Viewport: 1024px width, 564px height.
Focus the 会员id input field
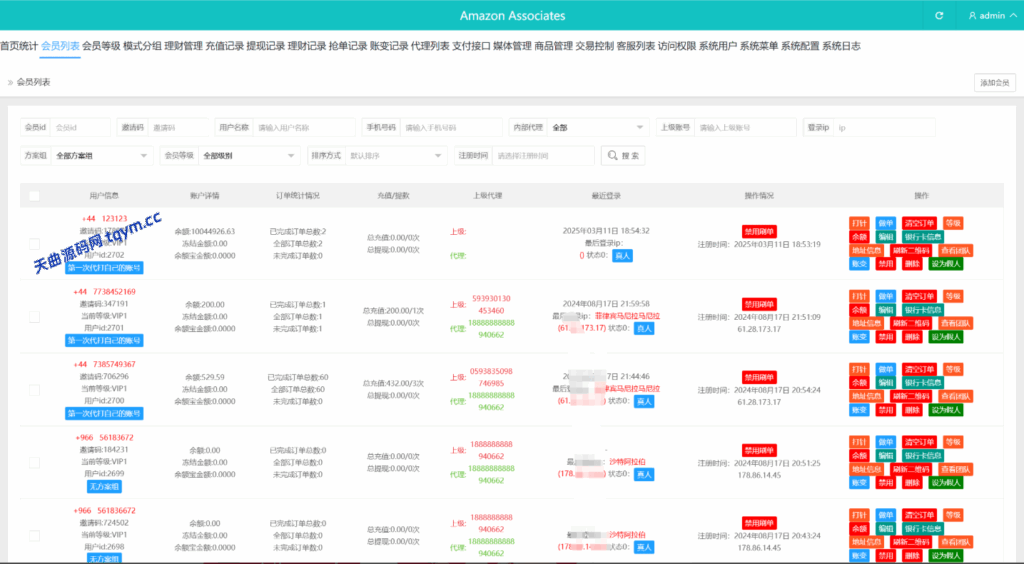coord(80,127)
